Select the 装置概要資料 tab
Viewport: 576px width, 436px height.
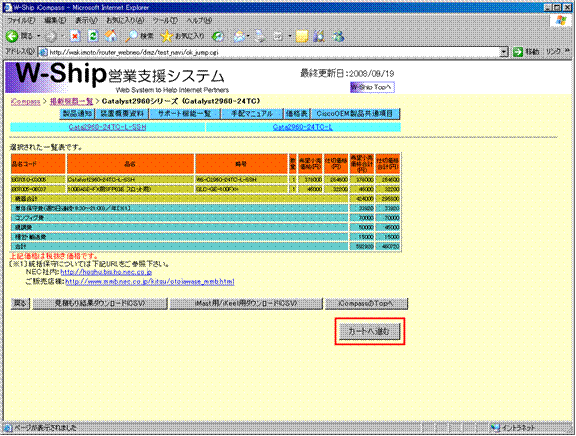click(122, 114)
